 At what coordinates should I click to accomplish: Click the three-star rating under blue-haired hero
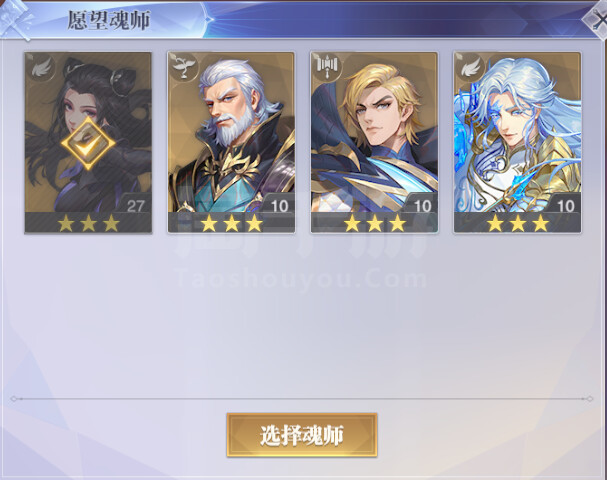(x=518, y=223)
